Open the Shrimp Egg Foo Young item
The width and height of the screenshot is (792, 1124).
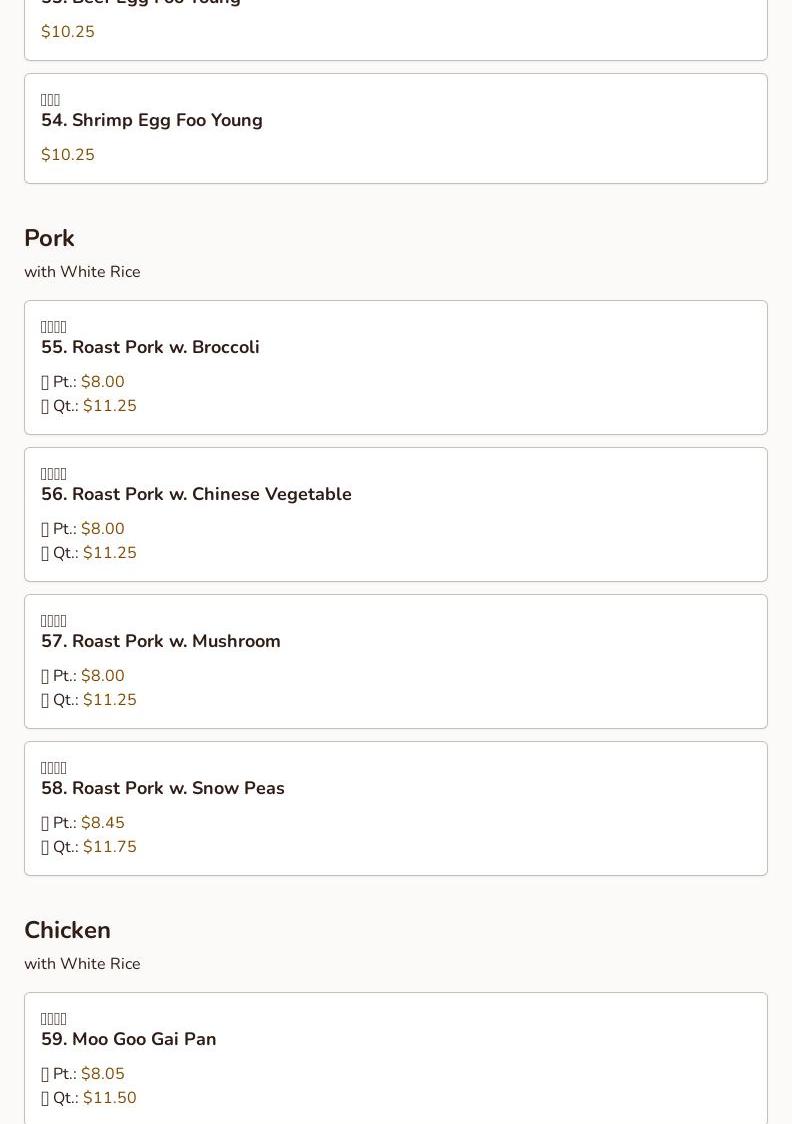(x=152, y=120)
